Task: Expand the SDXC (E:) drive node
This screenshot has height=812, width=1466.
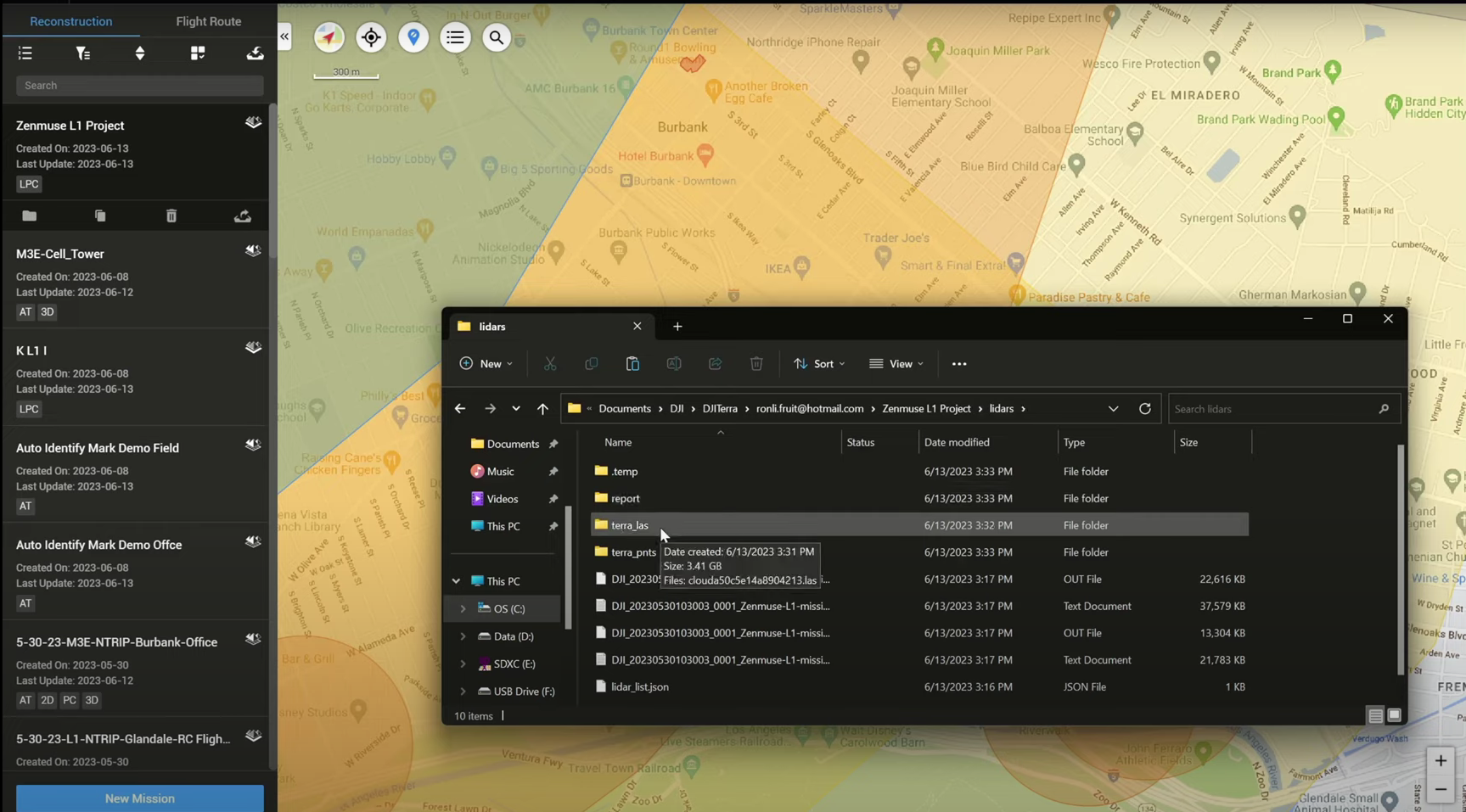Action: point(463,664)
